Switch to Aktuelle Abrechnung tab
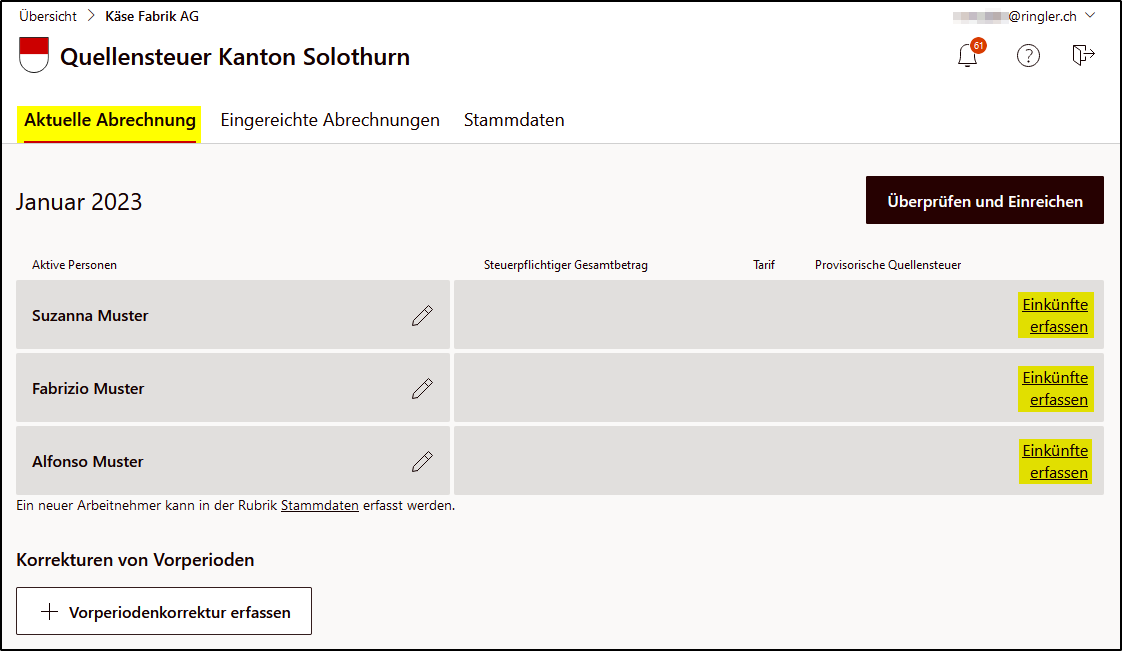 (x=109, y=120)
